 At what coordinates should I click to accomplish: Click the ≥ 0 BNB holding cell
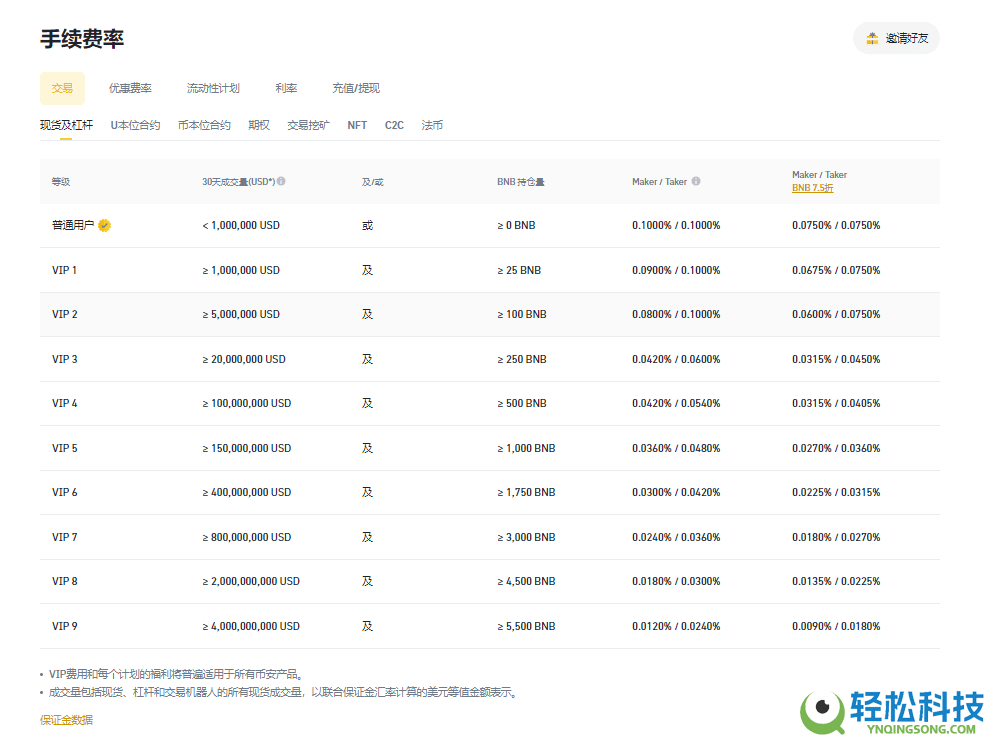[516, 225]
